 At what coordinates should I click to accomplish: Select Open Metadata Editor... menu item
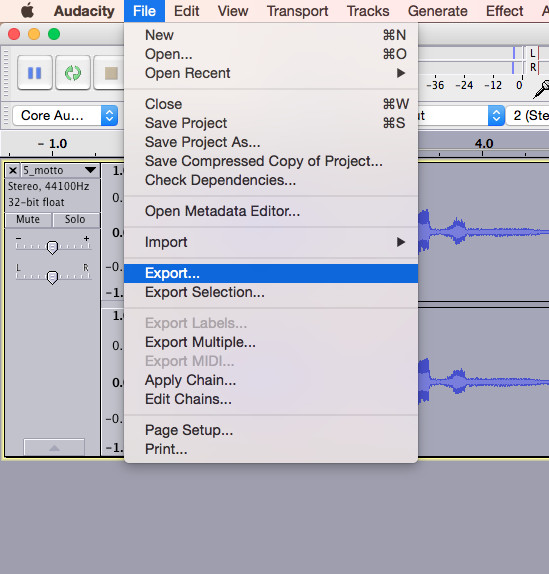pyautogui.click(x=271, y=211)
